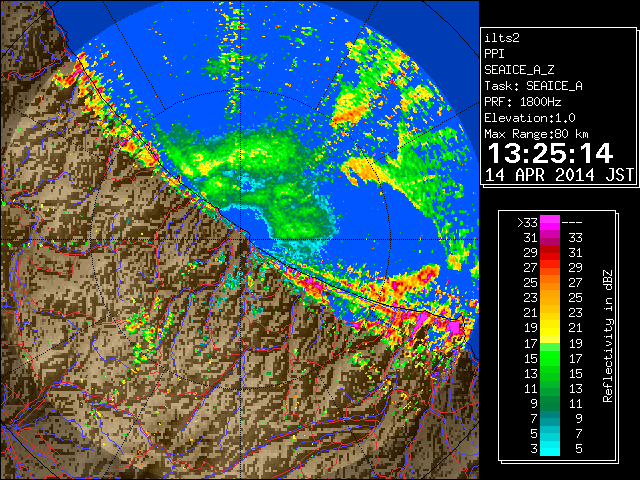Pick the bright green 15–17 dBZ swatch
This screenshot has width=640, height=480.
(550, 358)
